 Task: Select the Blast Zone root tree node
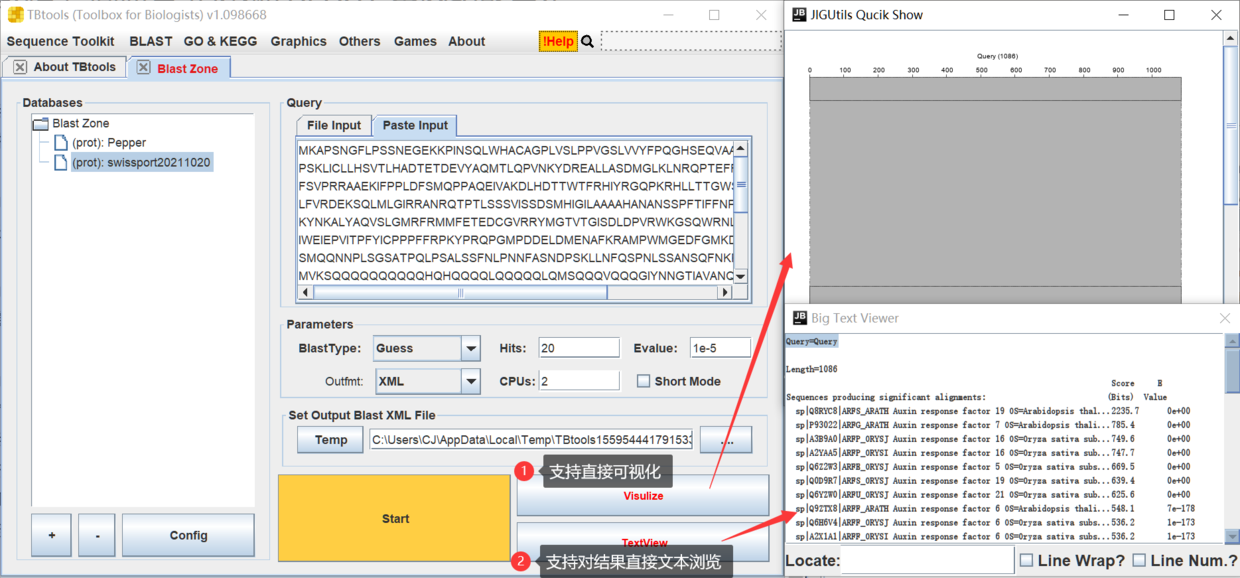point(81,124)
